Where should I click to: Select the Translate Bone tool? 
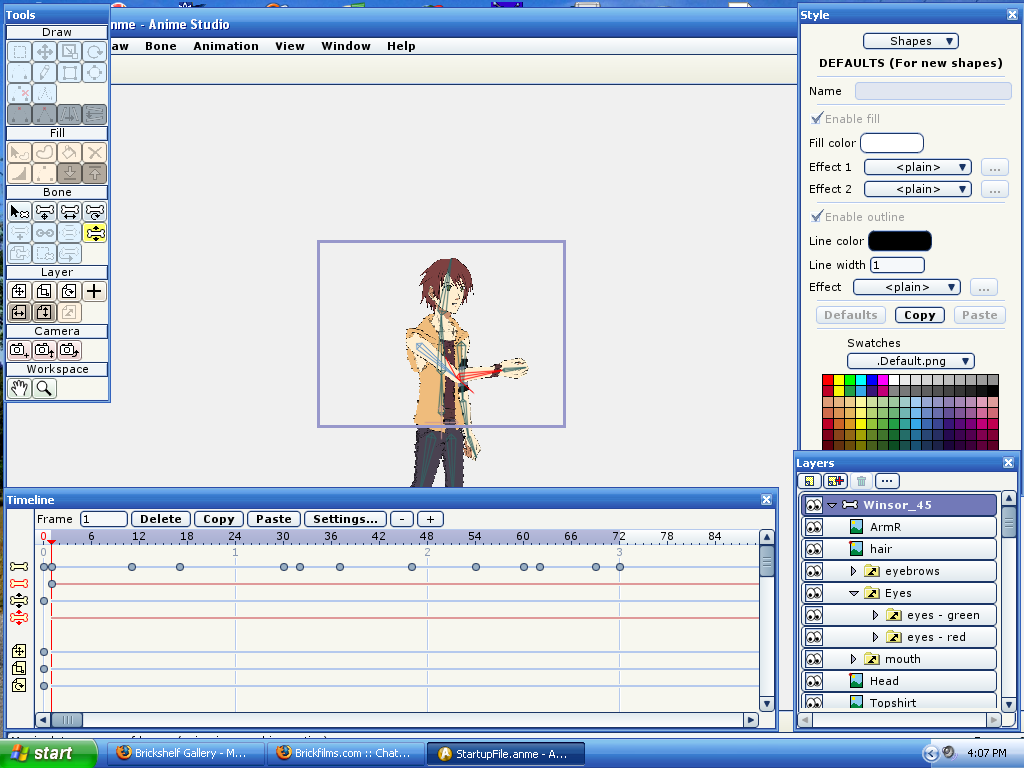click(44, 212)
